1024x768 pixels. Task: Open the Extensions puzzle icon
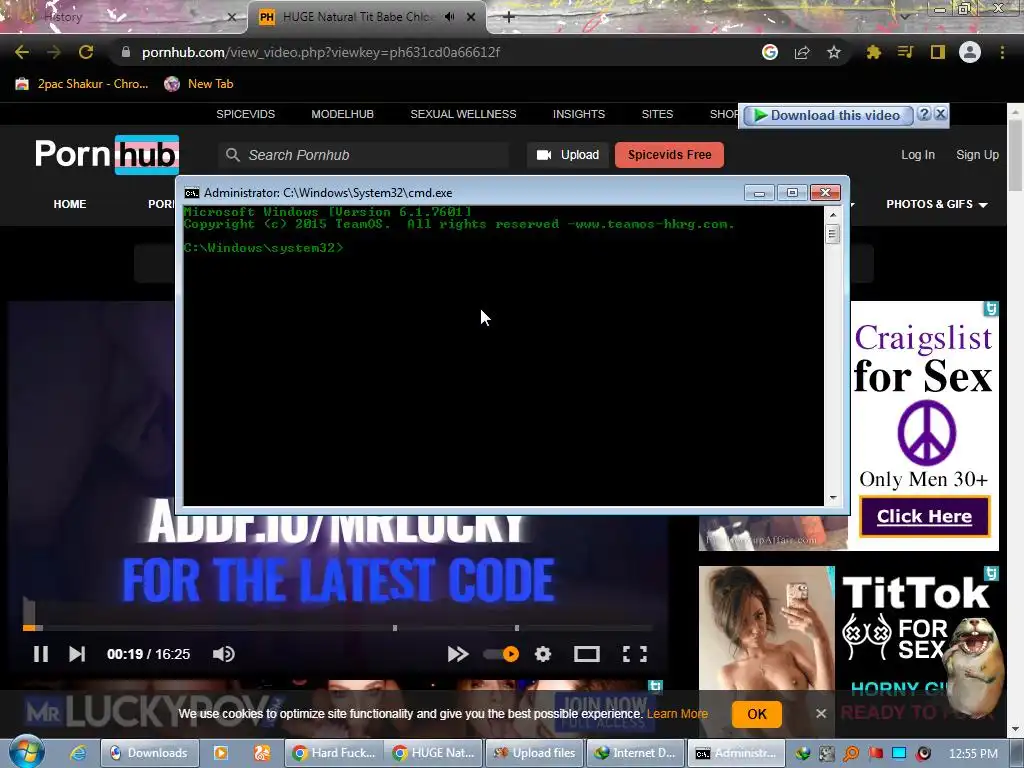[x=873, y=52]
